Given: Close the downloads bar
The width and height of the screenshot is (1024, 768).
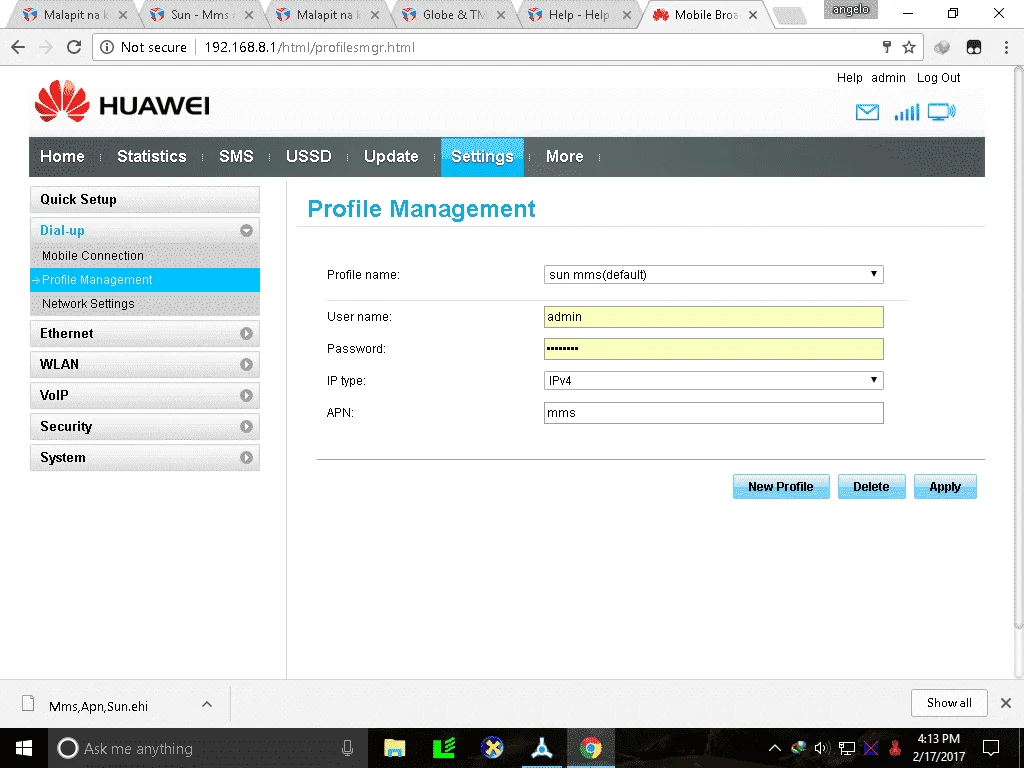Looking at the screenshot, I should (x=1006, y=703).
